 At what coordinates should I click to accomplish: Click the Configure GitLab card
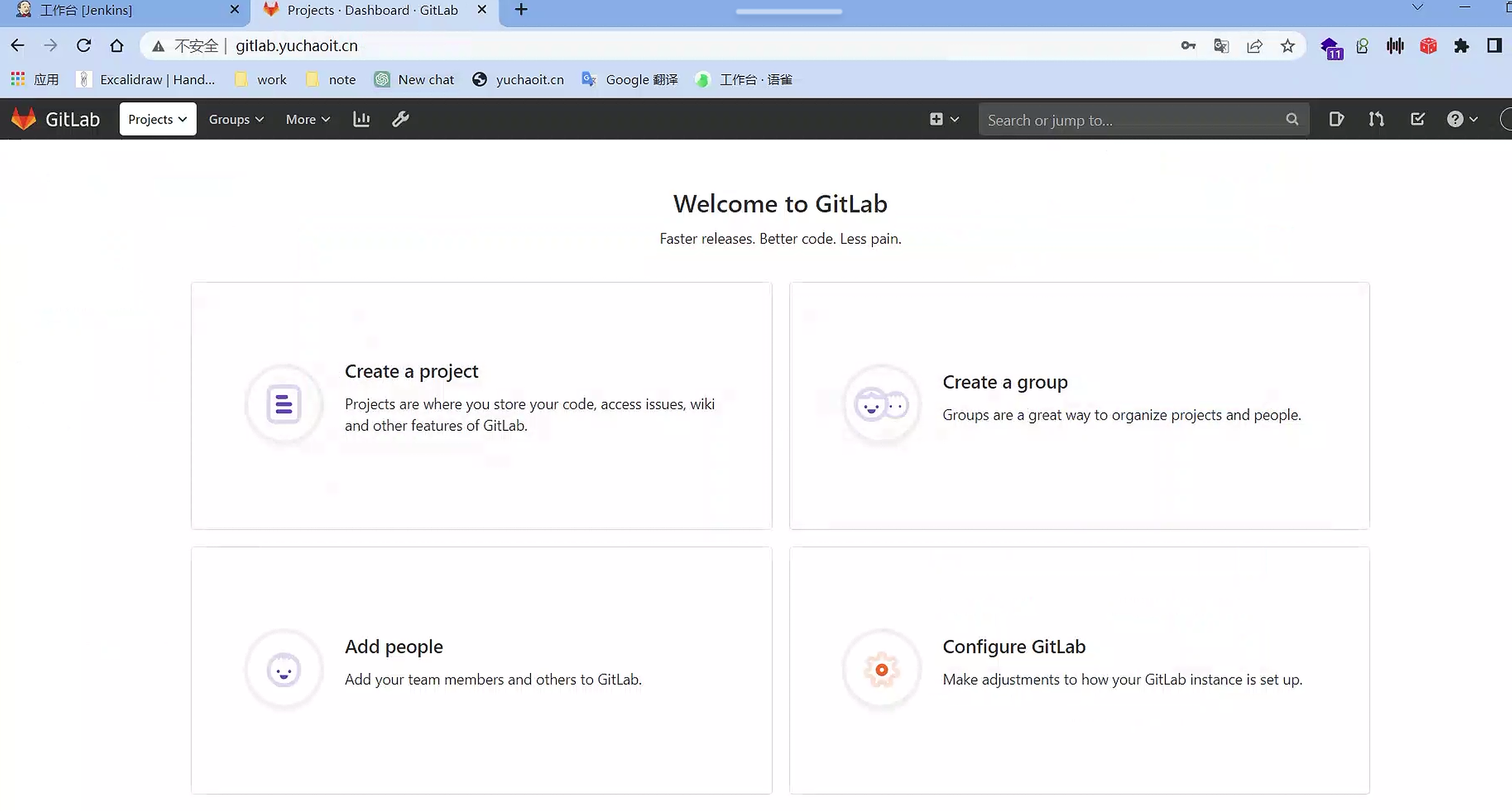click(1079, 669)
